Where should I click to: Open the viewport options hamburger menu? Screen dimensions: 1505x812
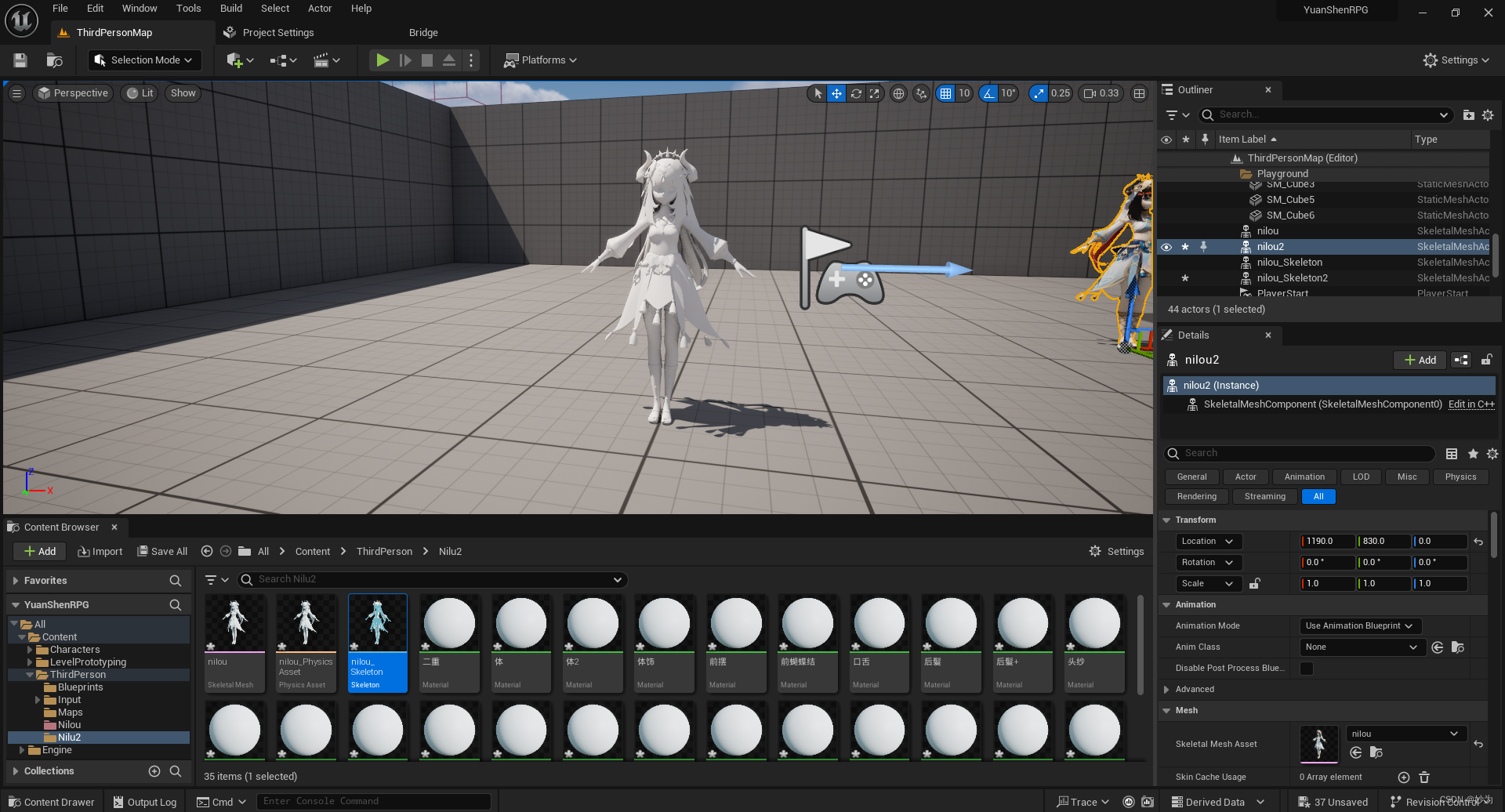[16, 93]
